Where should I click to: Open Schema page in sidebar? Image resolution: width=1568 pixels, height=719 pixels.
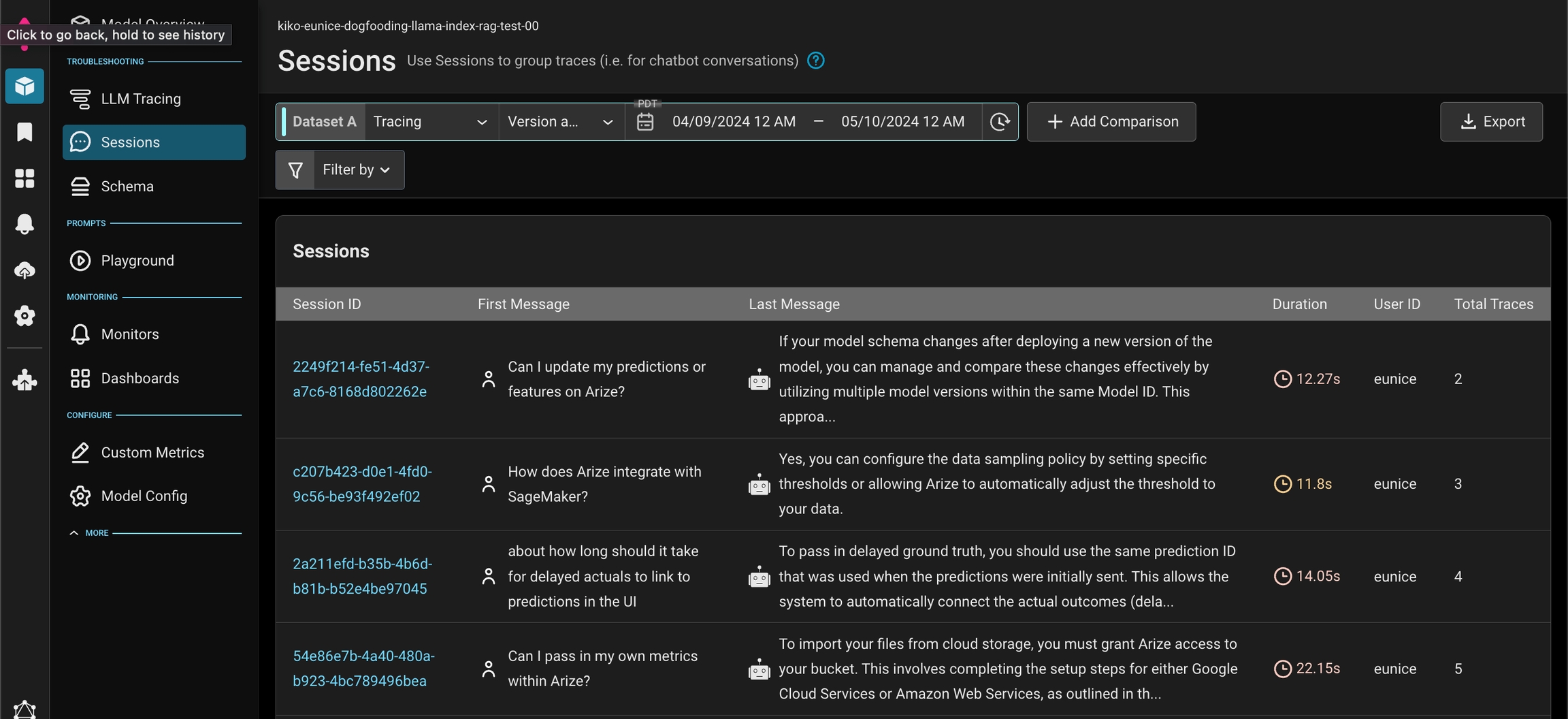click(154, 187)
